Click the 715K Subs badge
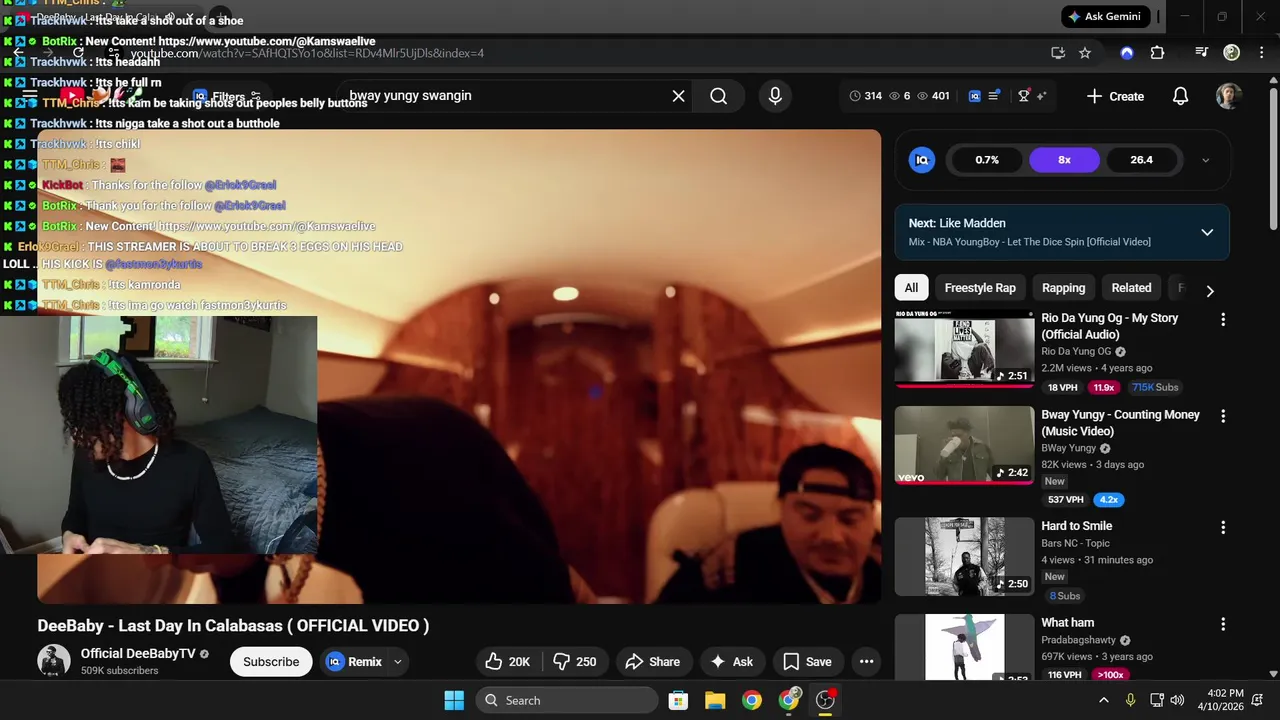The image size is (1280, 720). click(1155, 388)
